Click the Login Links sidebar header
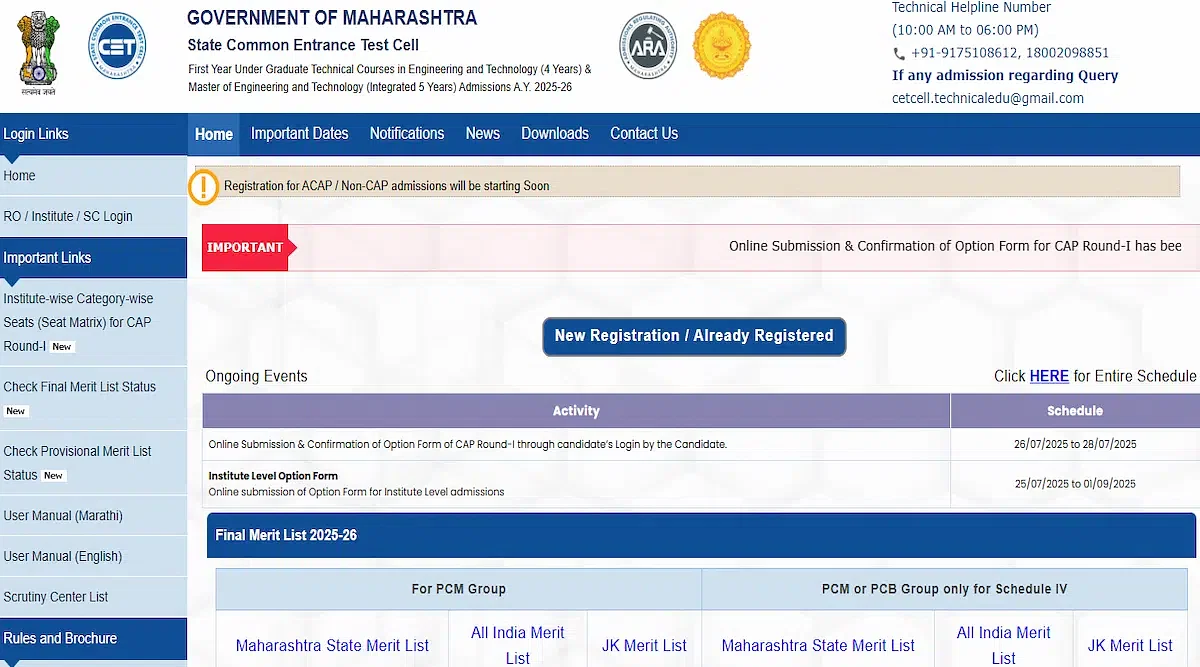Screen dimensions: 1200x667 point(93,134)
